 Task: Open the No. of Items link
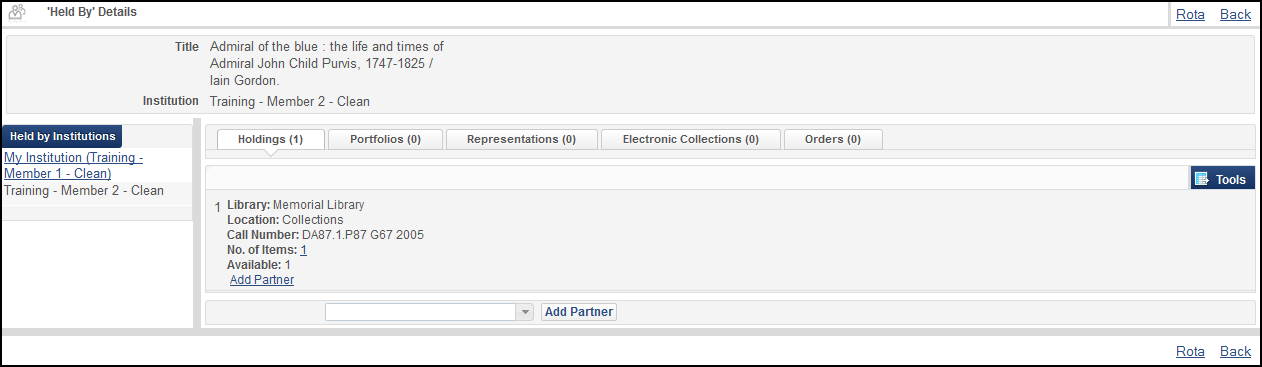(303, 250)
